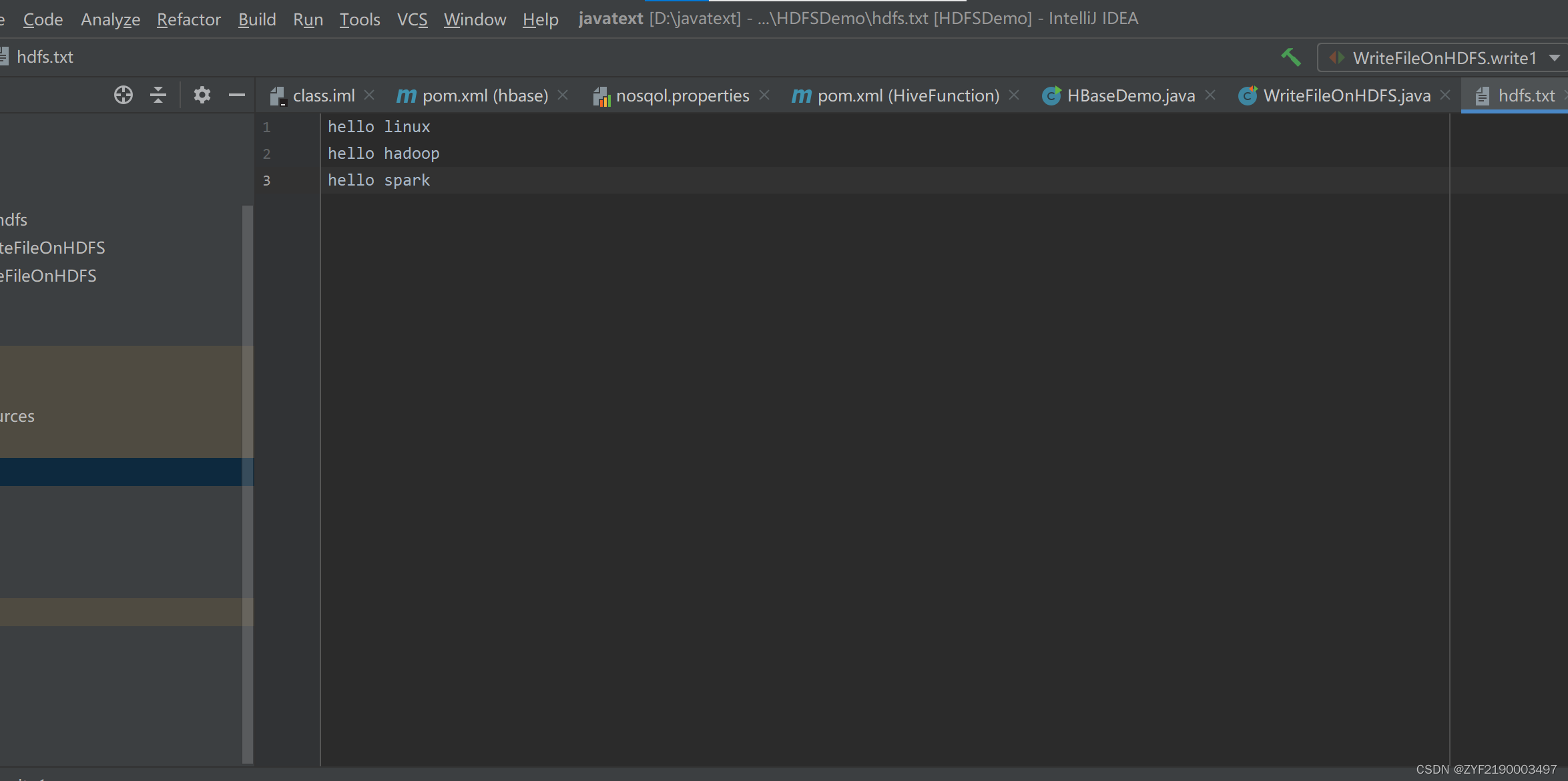
Task: Close the class.iml tab
Action: click(369, 95)
